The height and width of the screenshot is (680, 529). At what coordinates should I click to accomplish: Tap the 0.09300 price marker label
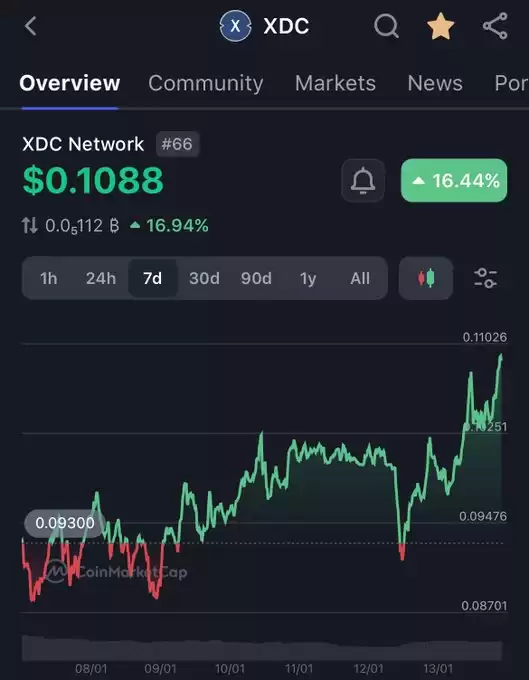65,523
